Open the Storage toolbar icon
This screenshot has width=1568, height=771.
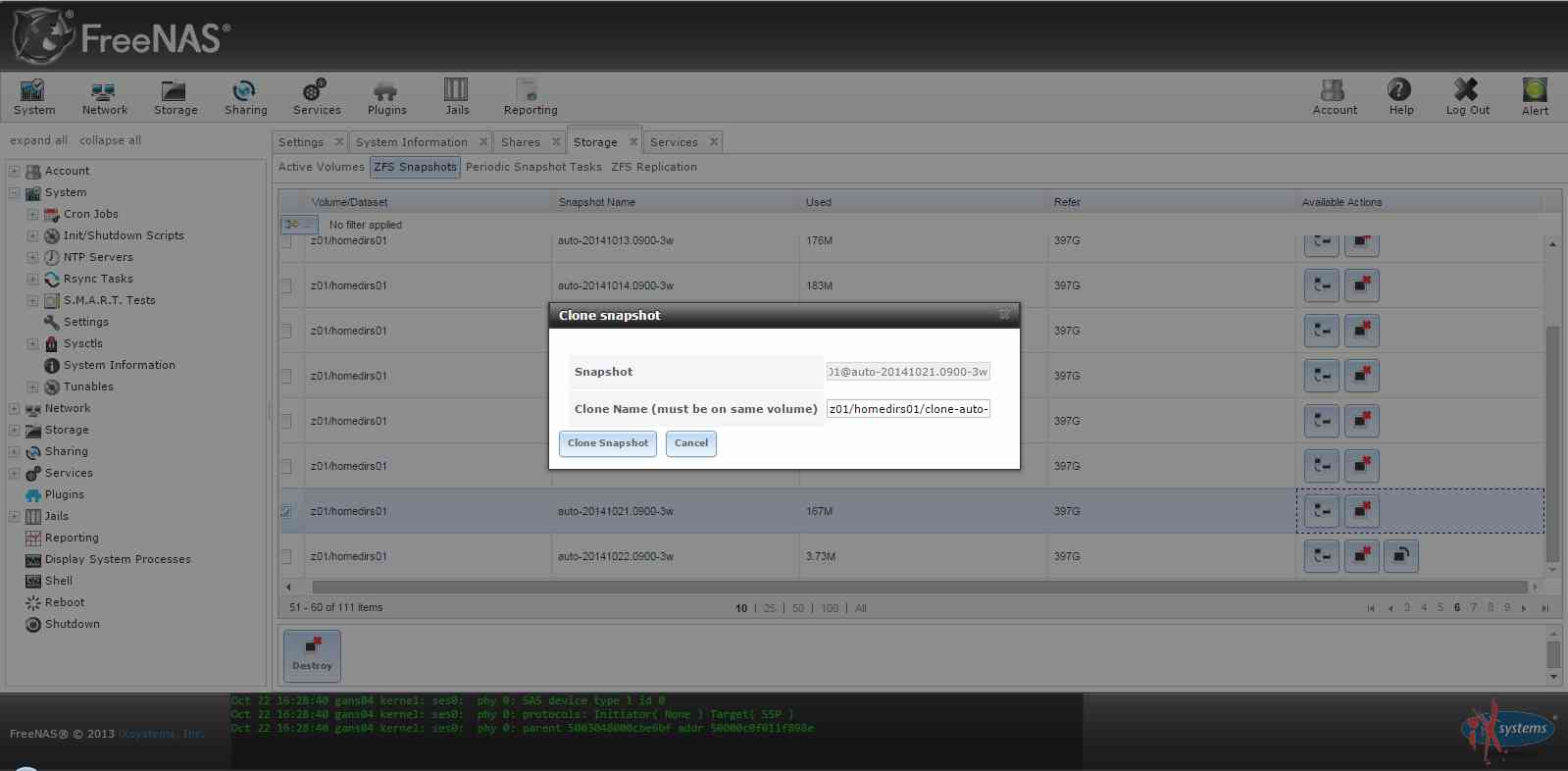[x=176, y=97]
